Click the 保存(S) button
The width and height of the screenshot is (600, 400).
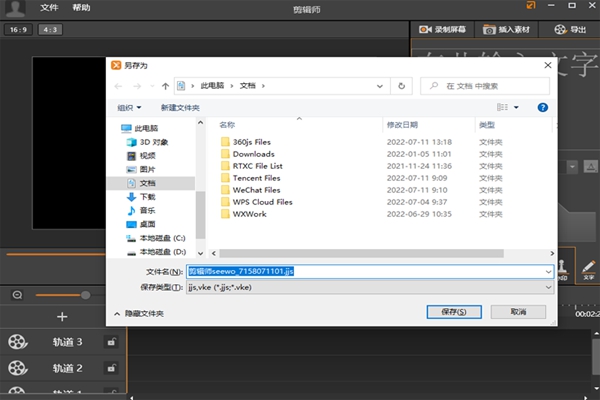pos(447,312)
